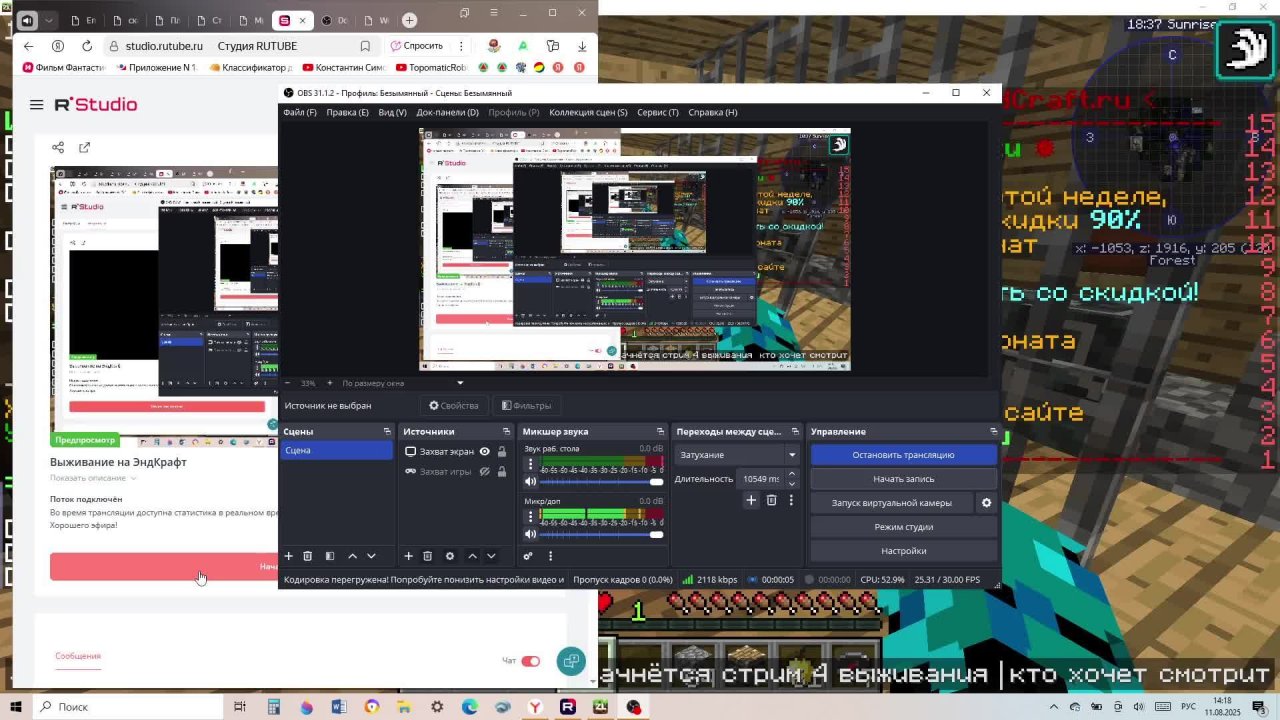Remove the current scene transition
The image size is (1280, 720).
pyautogui.click(x=771, y=500)
